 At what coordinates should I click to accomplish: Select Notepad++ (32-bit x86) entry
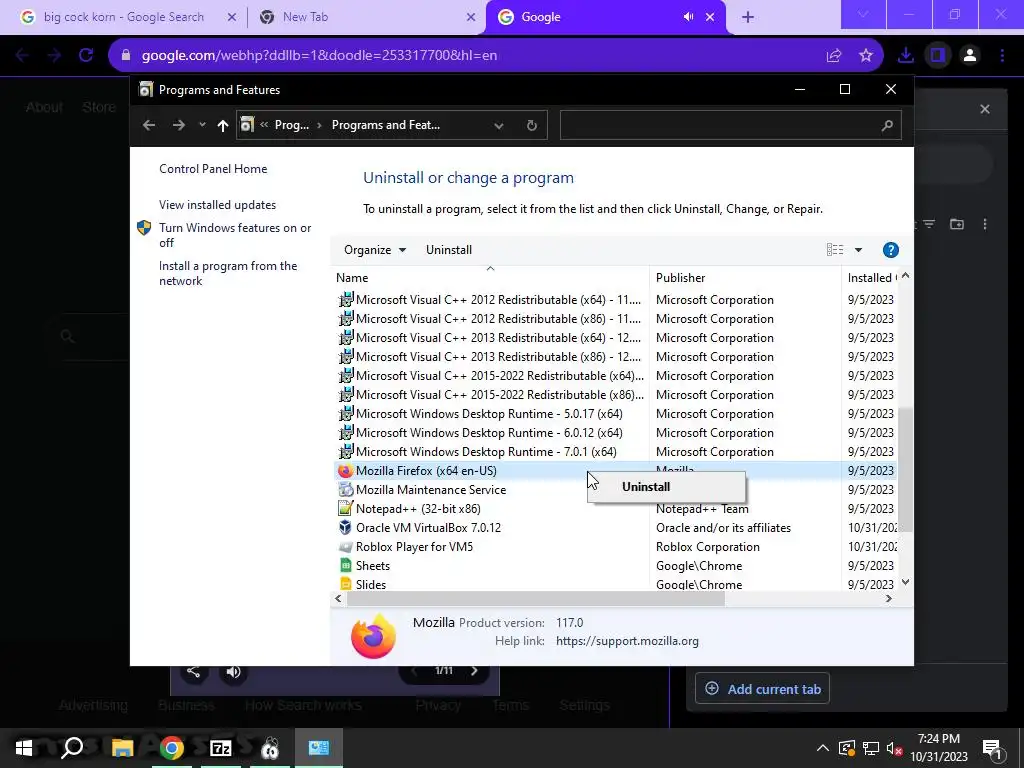pos(418,509)
